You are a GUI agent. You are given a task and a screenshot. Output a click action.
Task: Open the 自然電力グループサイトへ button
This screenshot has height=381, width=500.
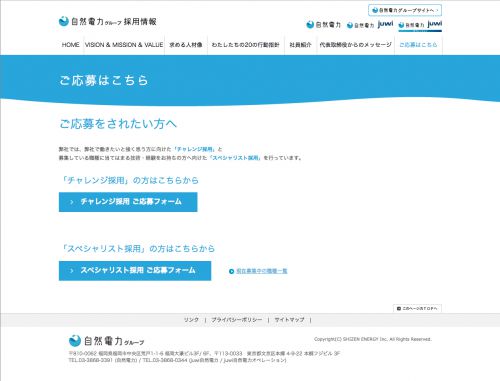point(405,10)
